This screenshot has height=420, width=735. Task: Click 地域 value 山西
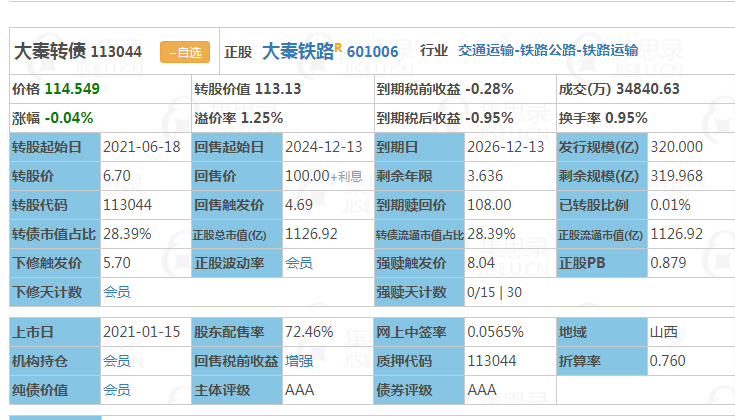pos(664,332)
